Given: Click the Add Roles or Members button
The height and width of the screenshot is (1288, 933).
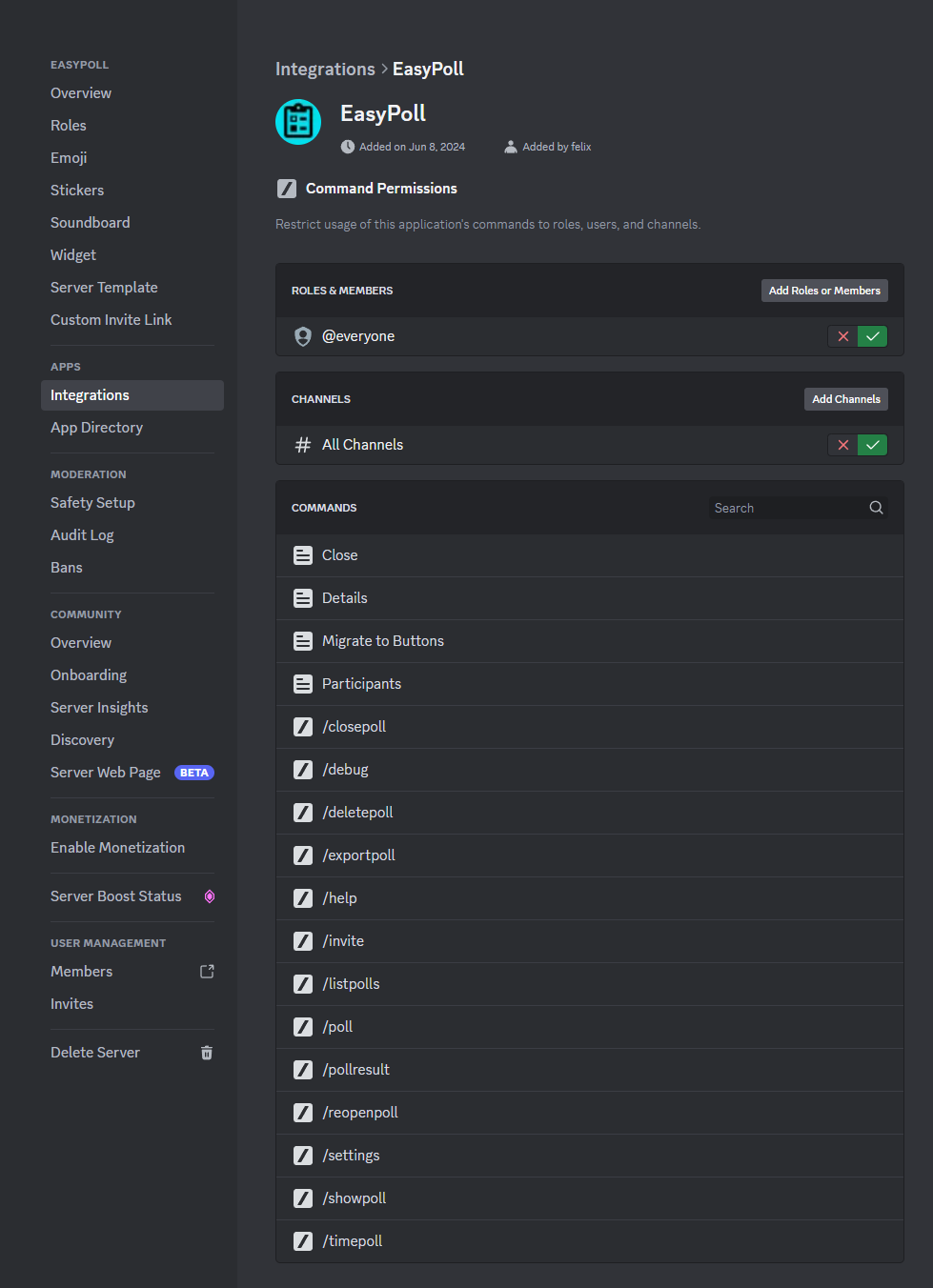Looking at the screenshot, I should tap(823, 290).
